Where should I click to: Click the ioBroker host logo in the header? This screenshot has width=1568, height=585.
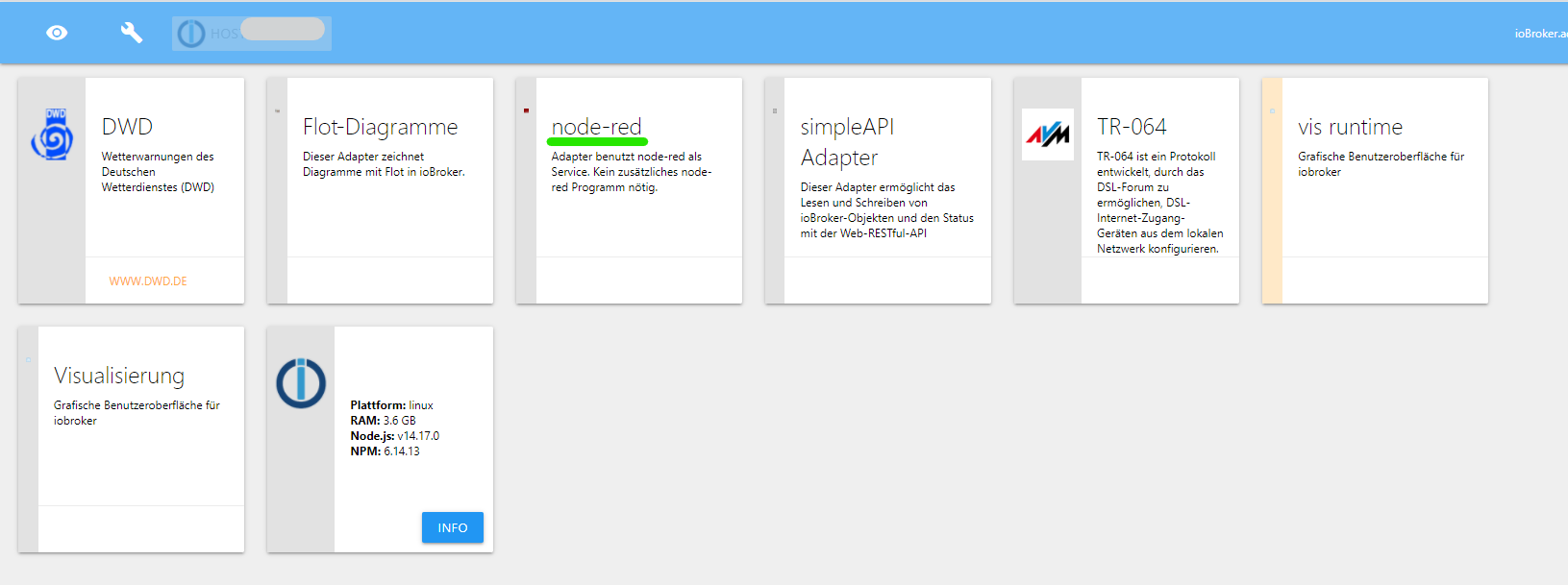[x=191, y=34]
